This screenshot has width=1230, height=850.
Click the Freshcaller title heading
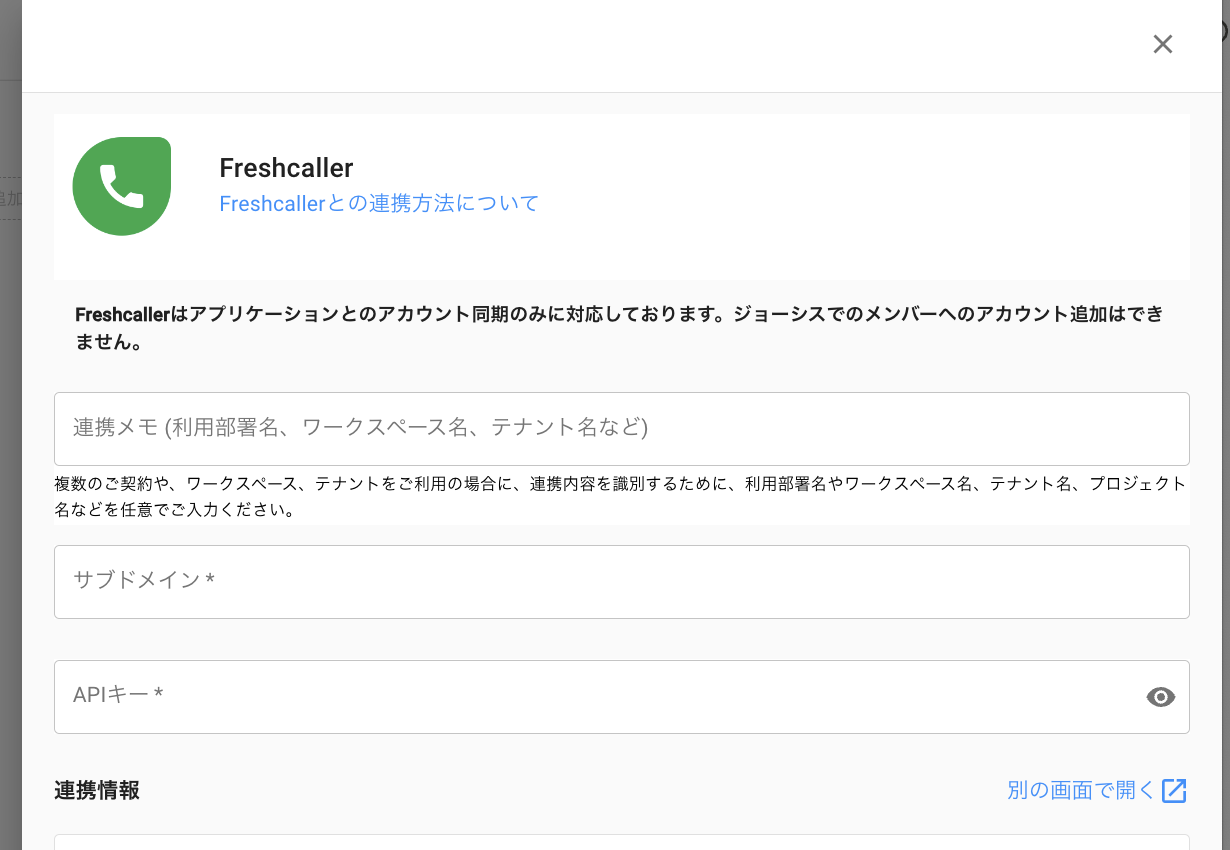[x=286, y=168]
